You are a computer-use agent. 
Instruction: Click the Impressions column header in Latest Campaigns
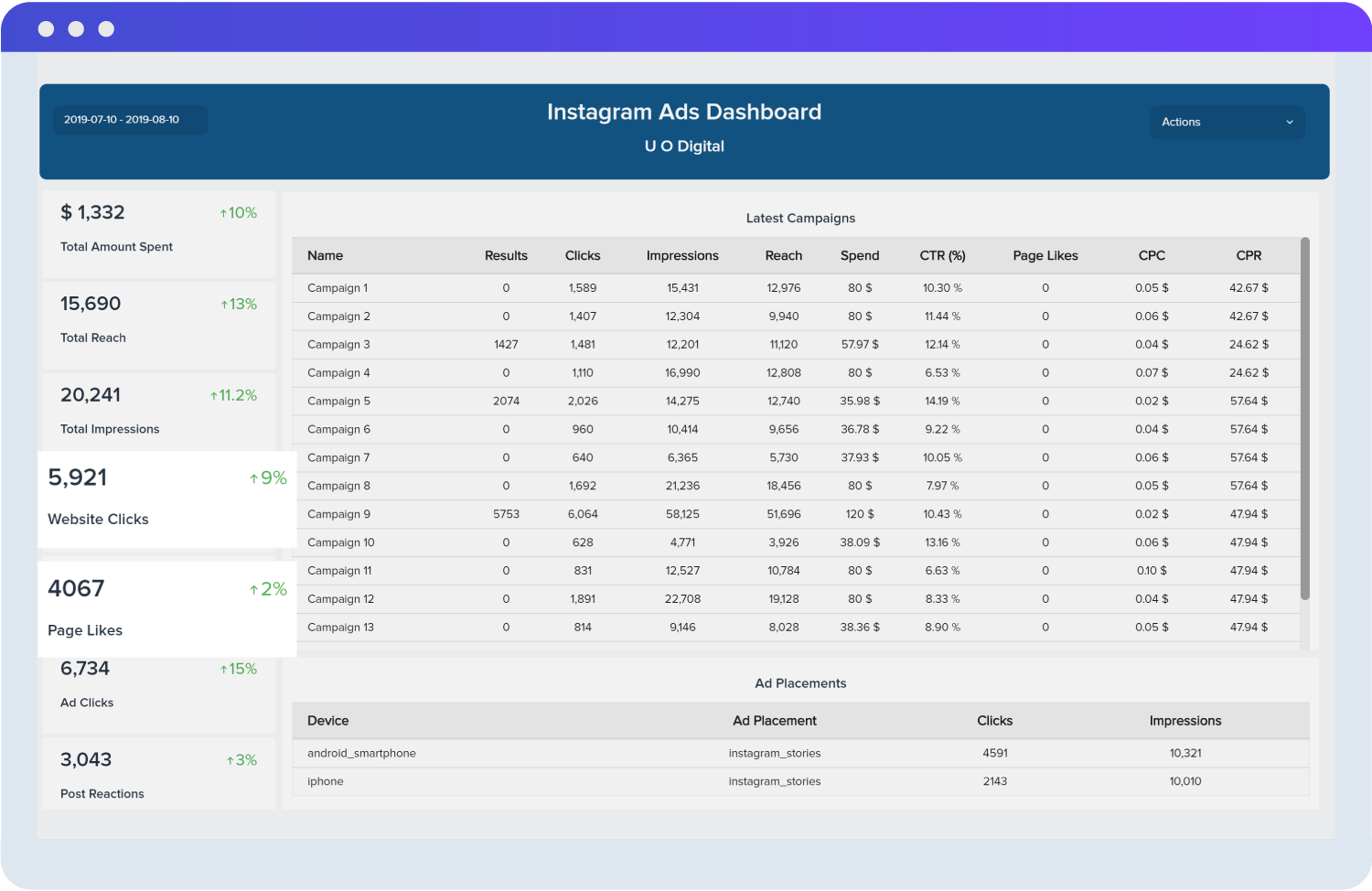pos(682,256)
